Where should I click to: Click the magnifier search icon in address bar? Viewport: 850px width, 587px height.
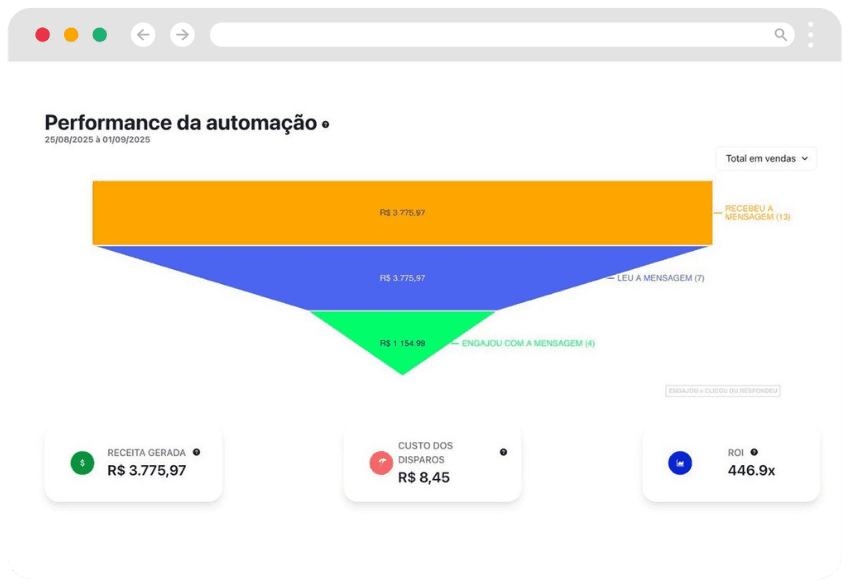tap(780, 35)
